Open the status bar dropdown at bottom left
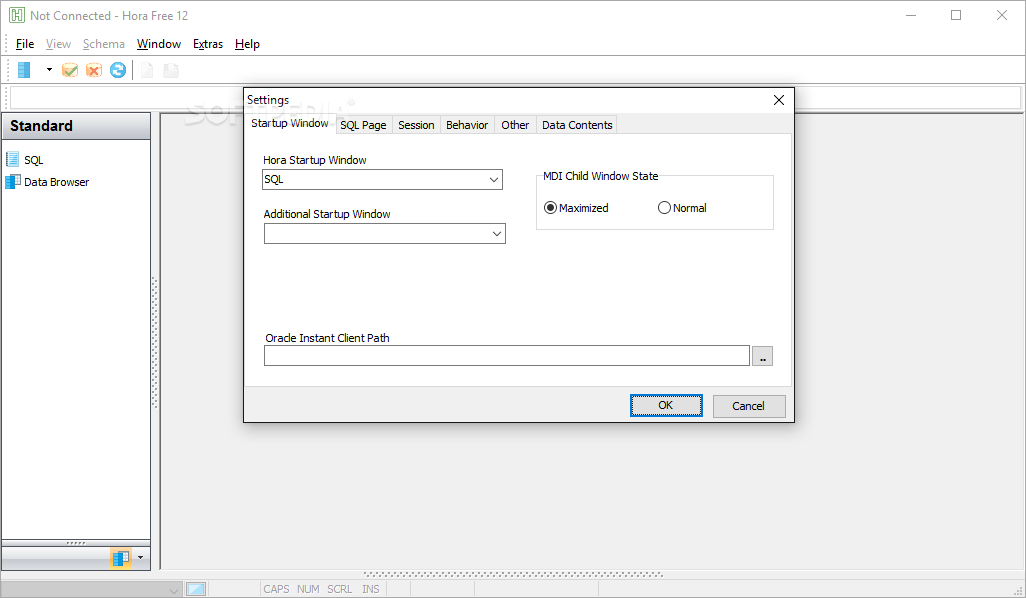The height and width of the screenshot is (598, 1026). point(173,589)
